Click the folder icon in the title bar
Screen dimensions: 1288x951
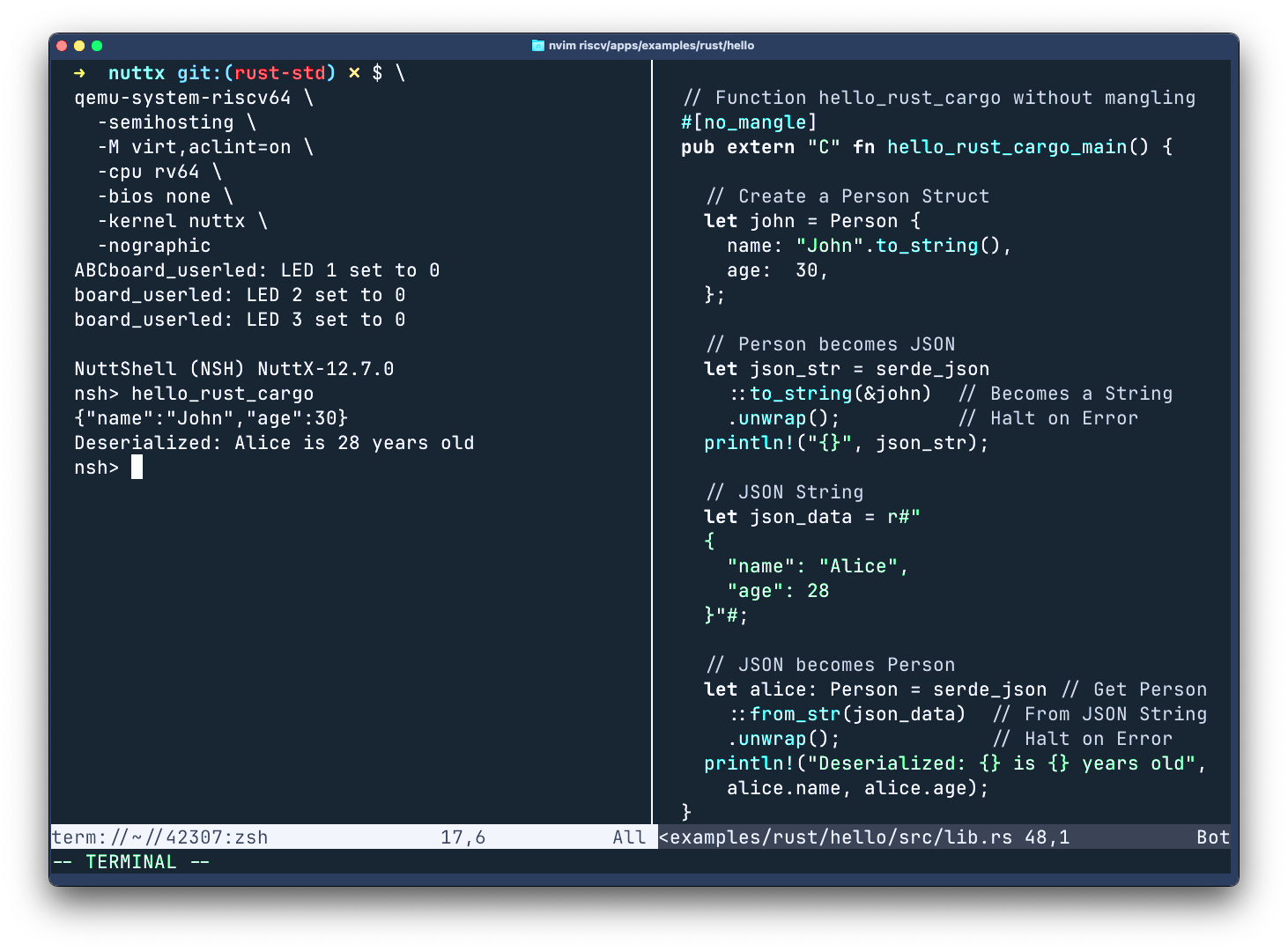pyautogui.click(x=538, y=46)
